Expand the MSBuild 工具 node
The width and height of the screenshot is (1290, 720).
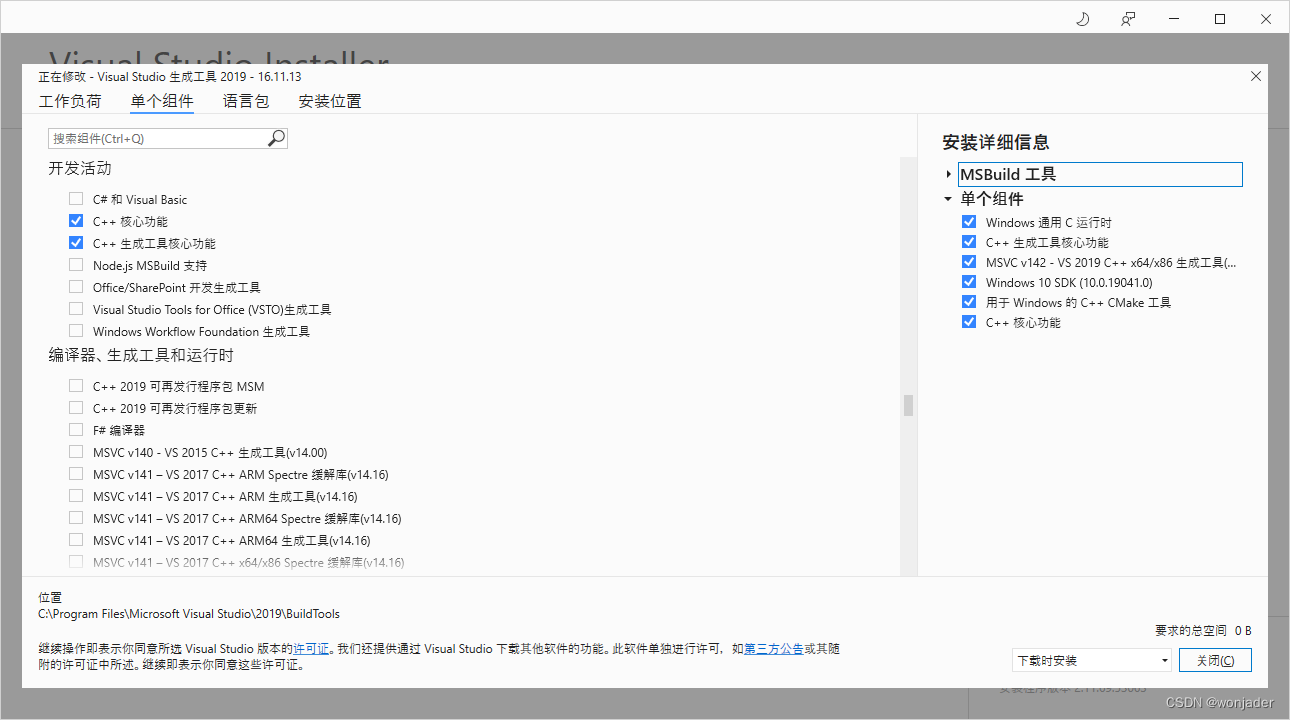tap(948, 174)
